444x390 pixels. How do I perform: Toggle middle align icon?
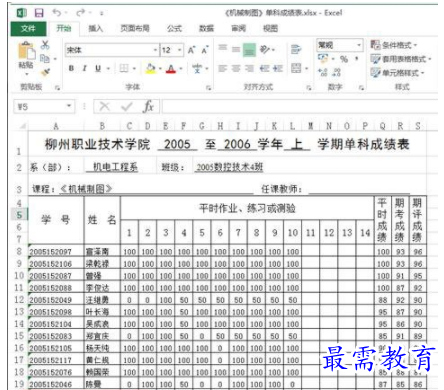tap(236, 49)
